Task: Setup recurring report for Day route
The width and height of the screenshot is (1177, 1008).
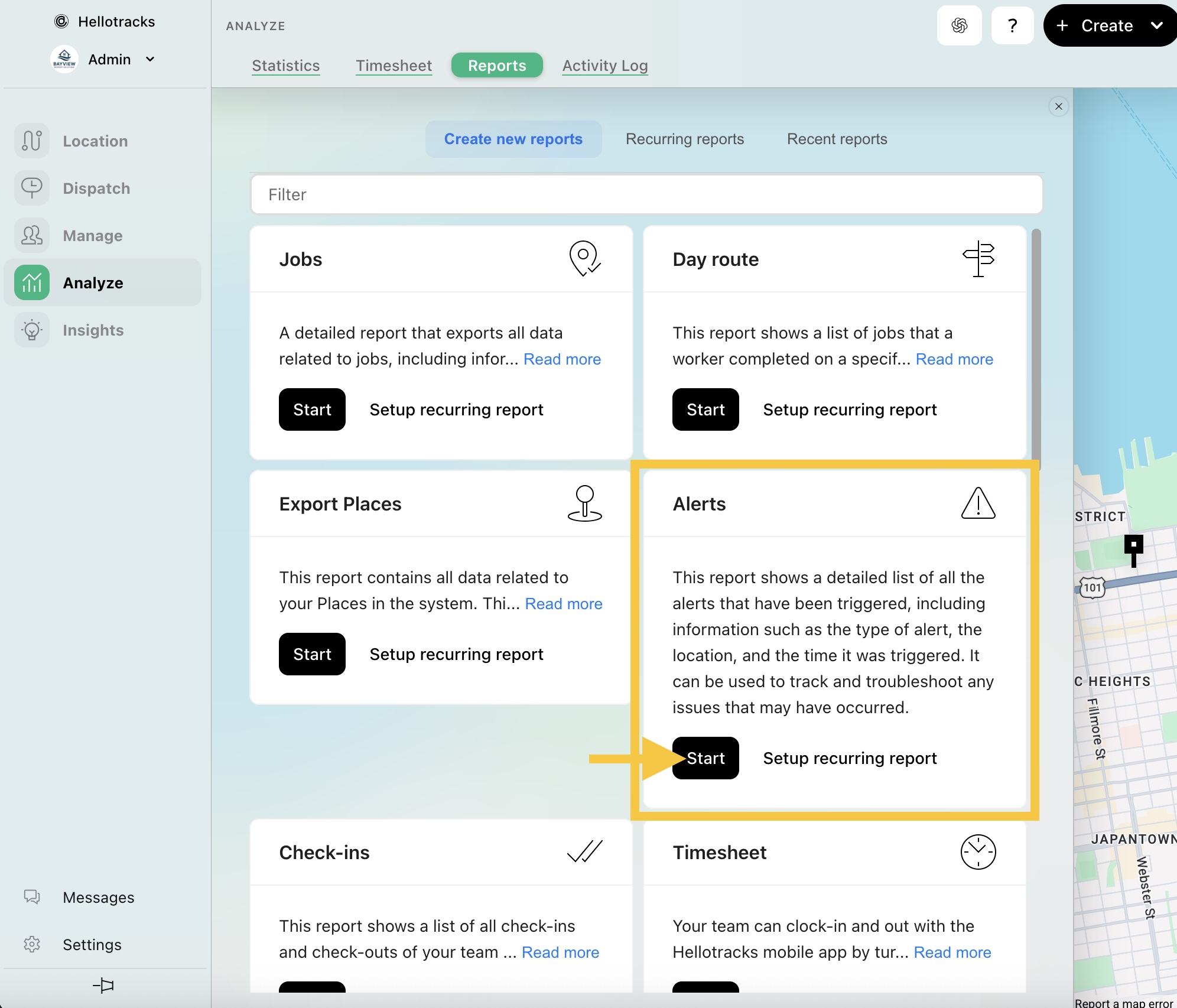Action: (x=850, y=409)
